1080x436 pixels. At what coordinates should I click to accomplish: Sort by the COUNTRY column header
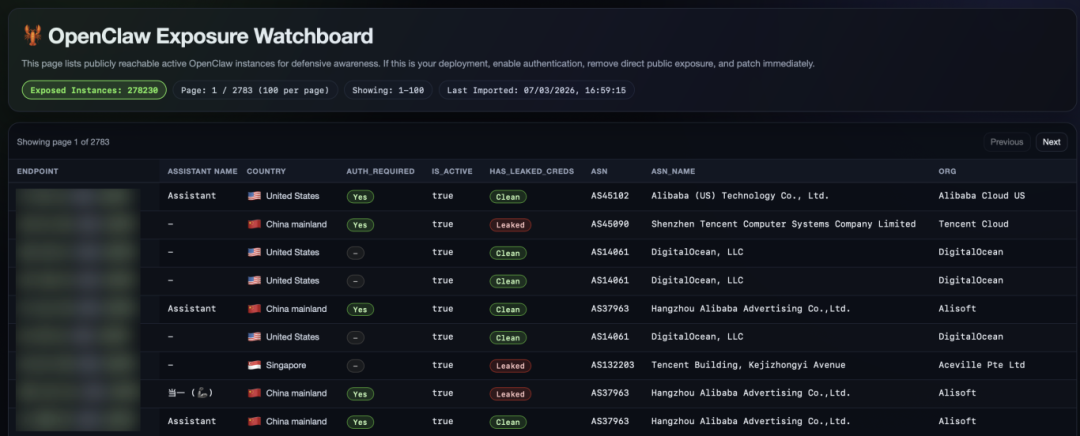266,172
